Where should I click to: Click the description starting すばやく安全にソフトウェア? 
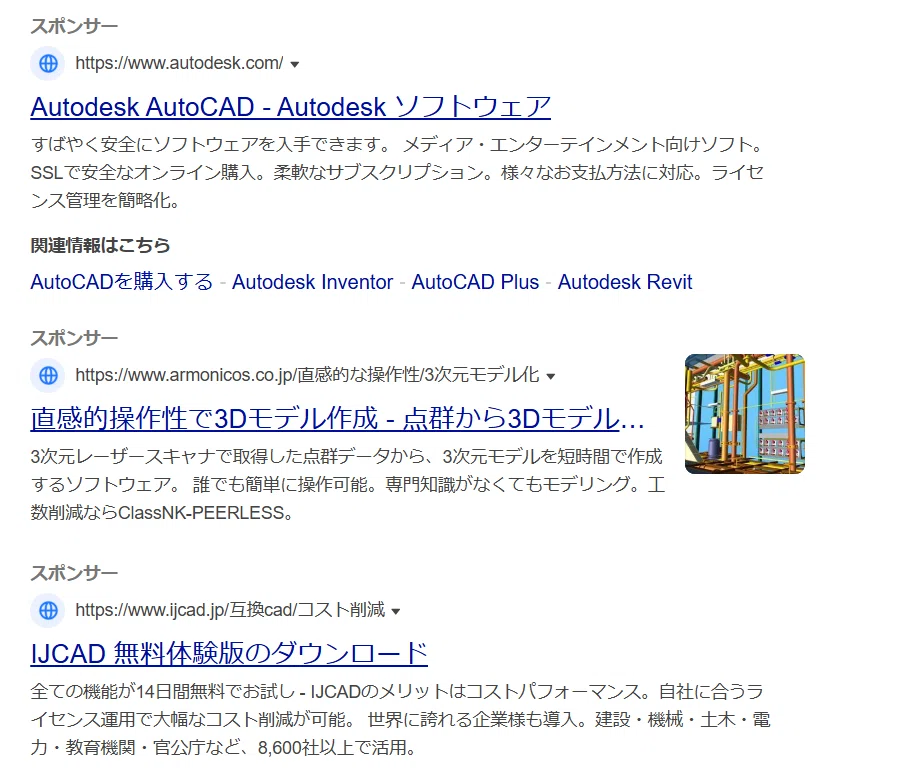click(x=398, y=173)
